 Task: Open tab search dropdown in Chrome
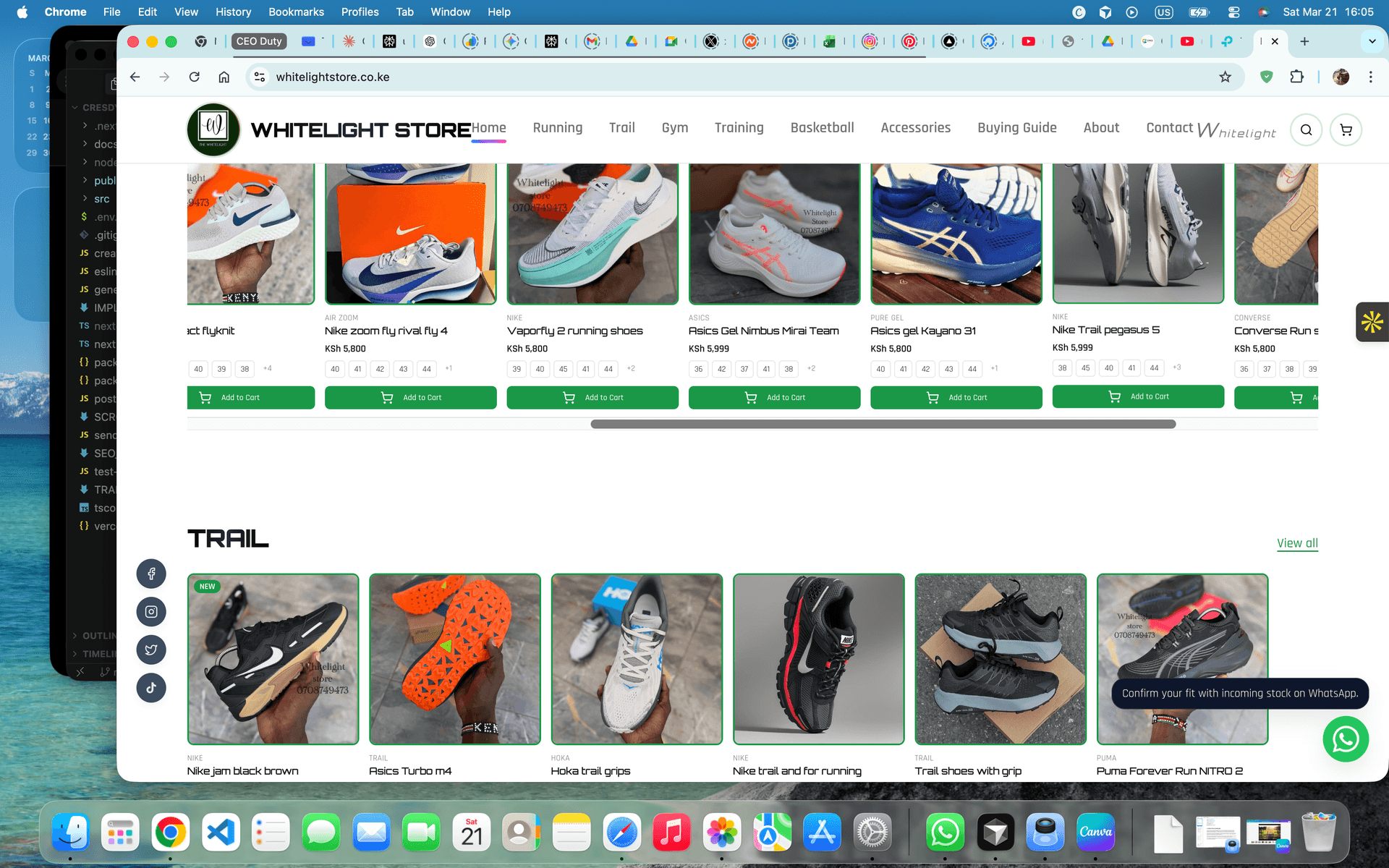1372,41
